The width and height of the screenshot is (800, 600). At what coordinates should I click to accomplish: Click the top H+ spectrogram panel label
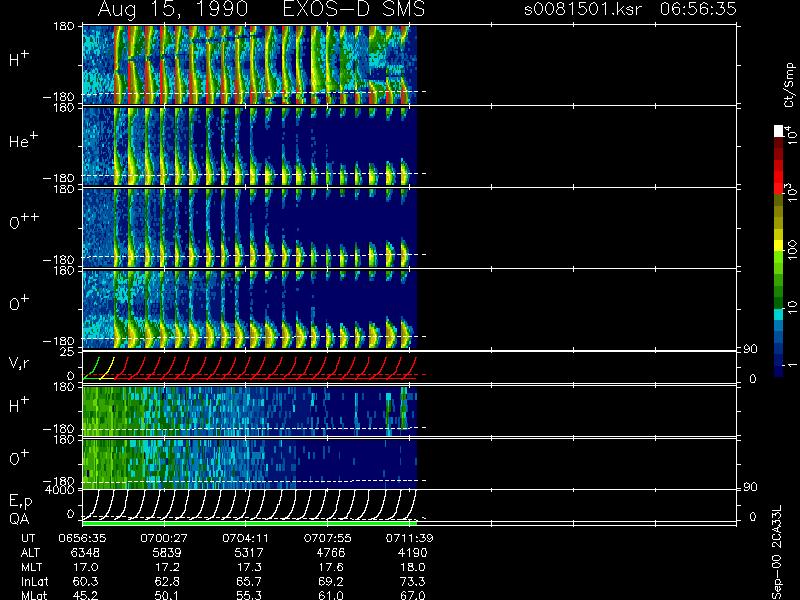[x=19, y=59]
